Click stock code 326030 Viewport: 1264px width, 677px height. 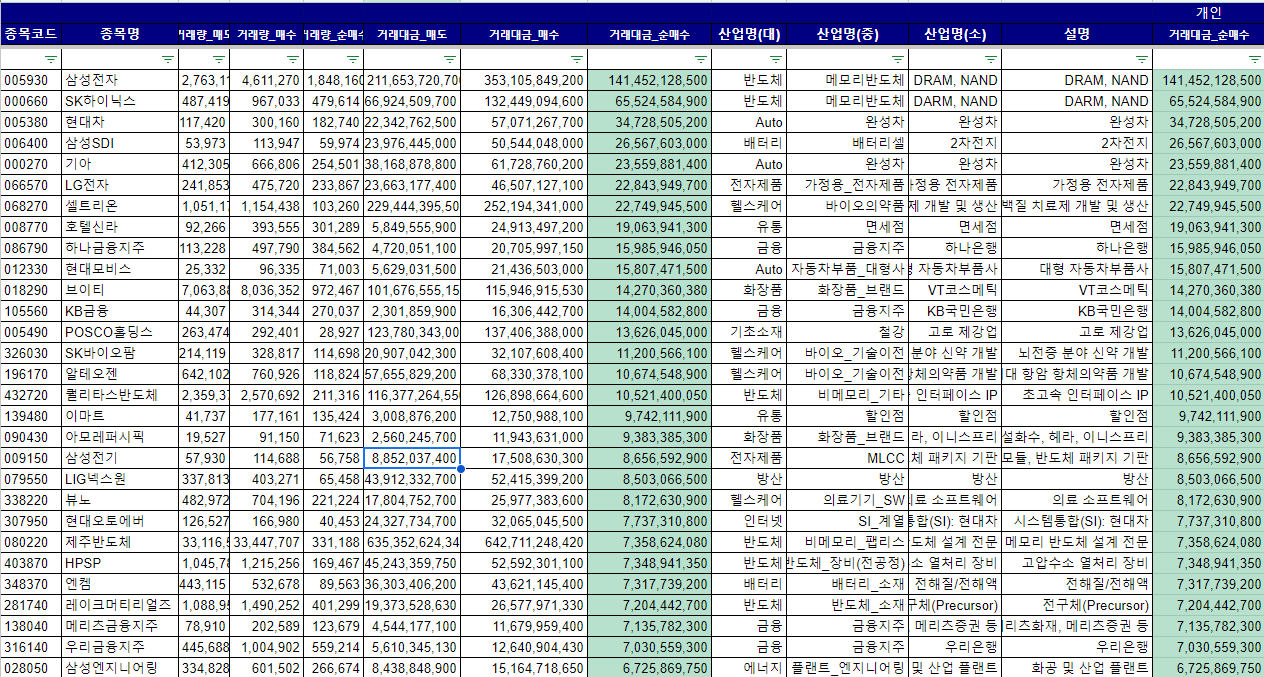click(x=31, y=353)
